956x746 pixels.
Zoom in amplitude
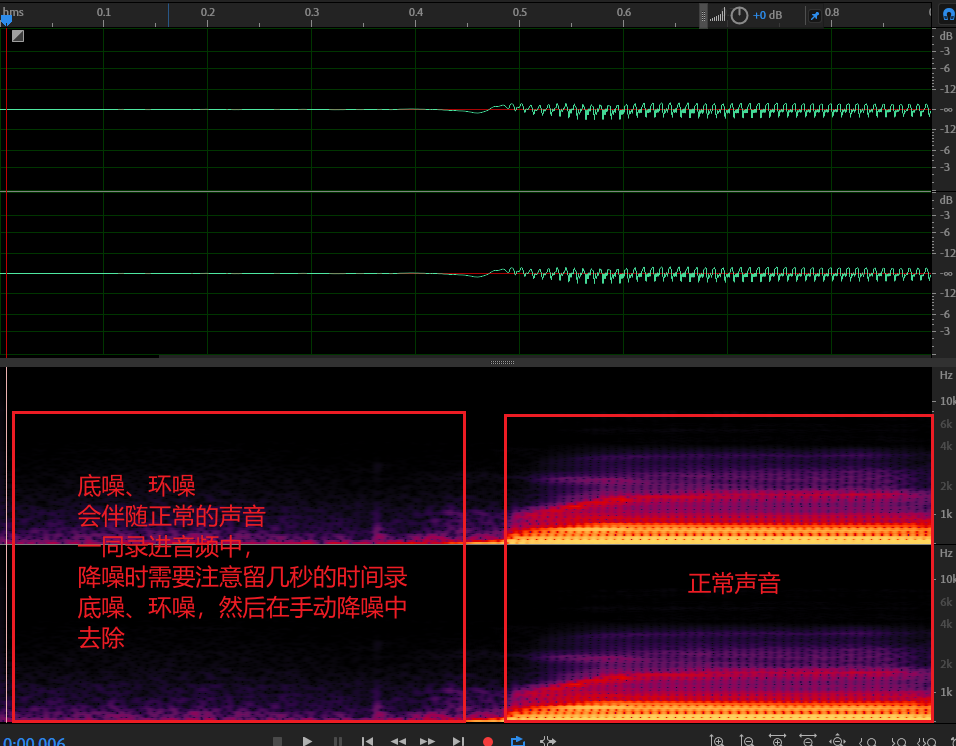tap(717, 741)
